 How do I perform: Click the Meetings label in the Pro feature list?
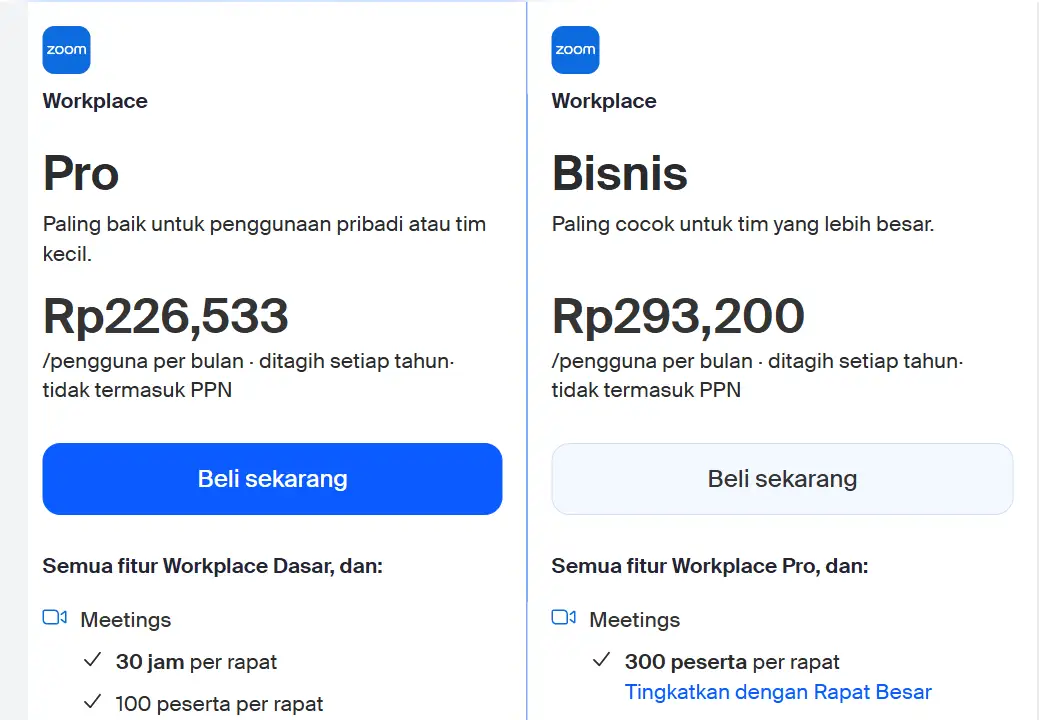pyautogui.click(x=126, y=620)
